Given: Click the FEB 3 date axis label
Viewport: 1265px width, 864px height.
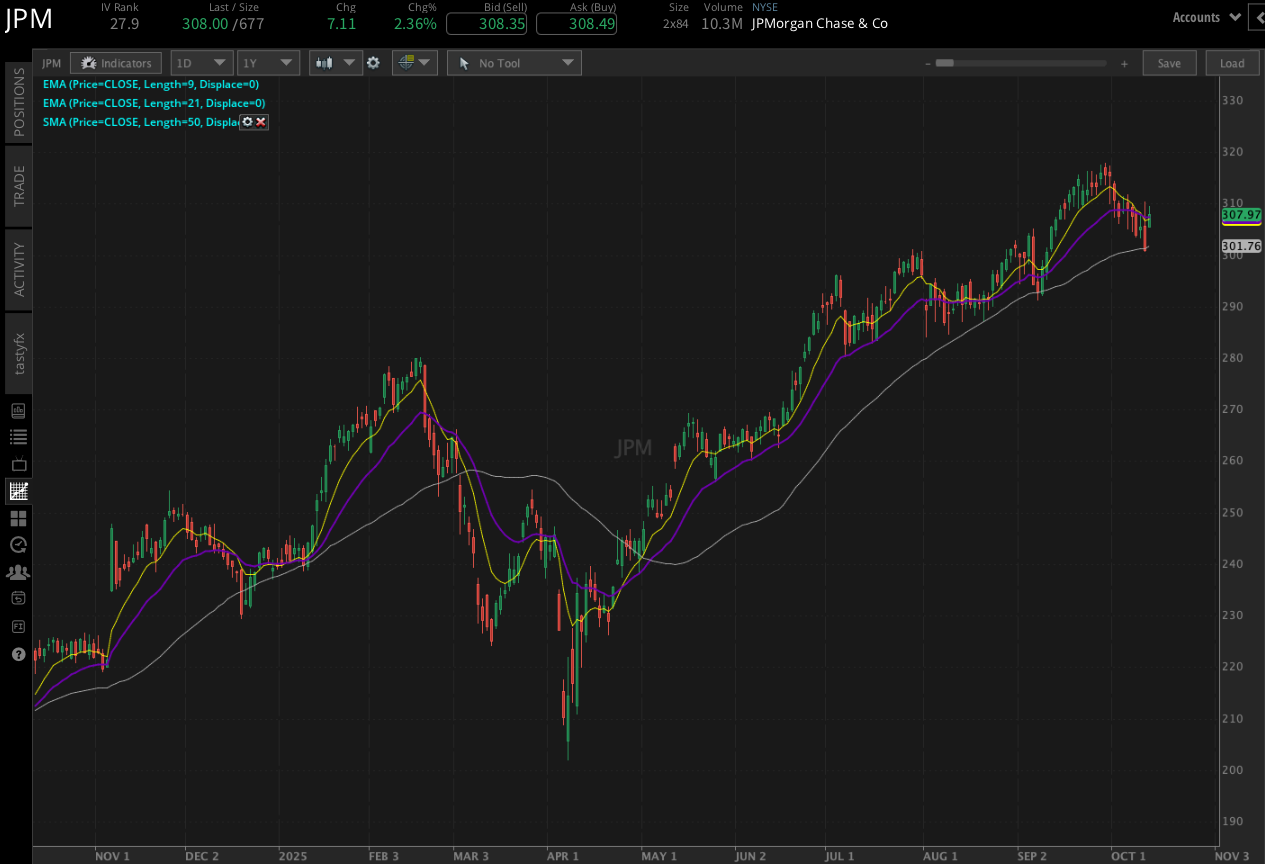Looking at the screenshot, I should coord(383,856).
